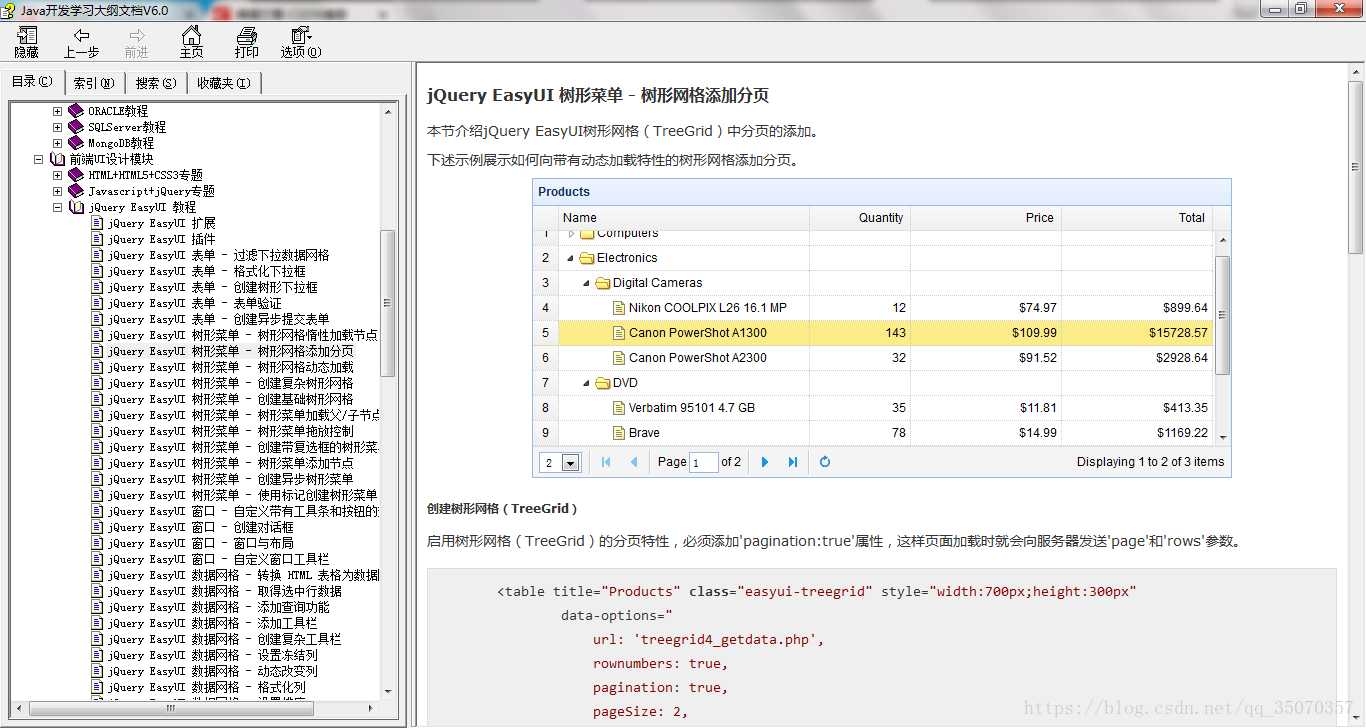
Task: Open 树形菜单 - 树形网格添加分页 topic
Action: click(231, 351)
